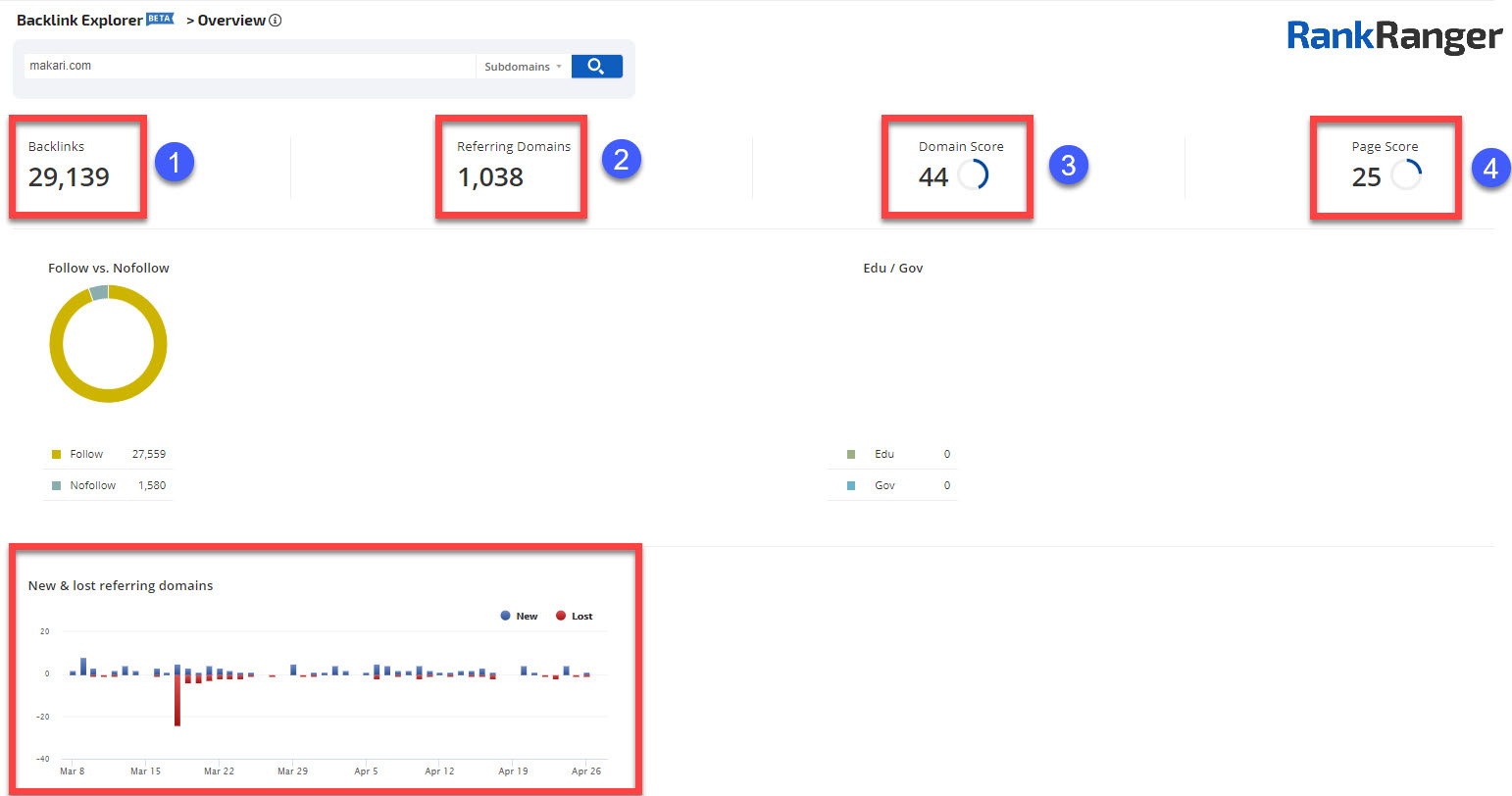1512x796 pixels.
Task: Click the Referring Domains count 1,038
Action: point(490,177)
